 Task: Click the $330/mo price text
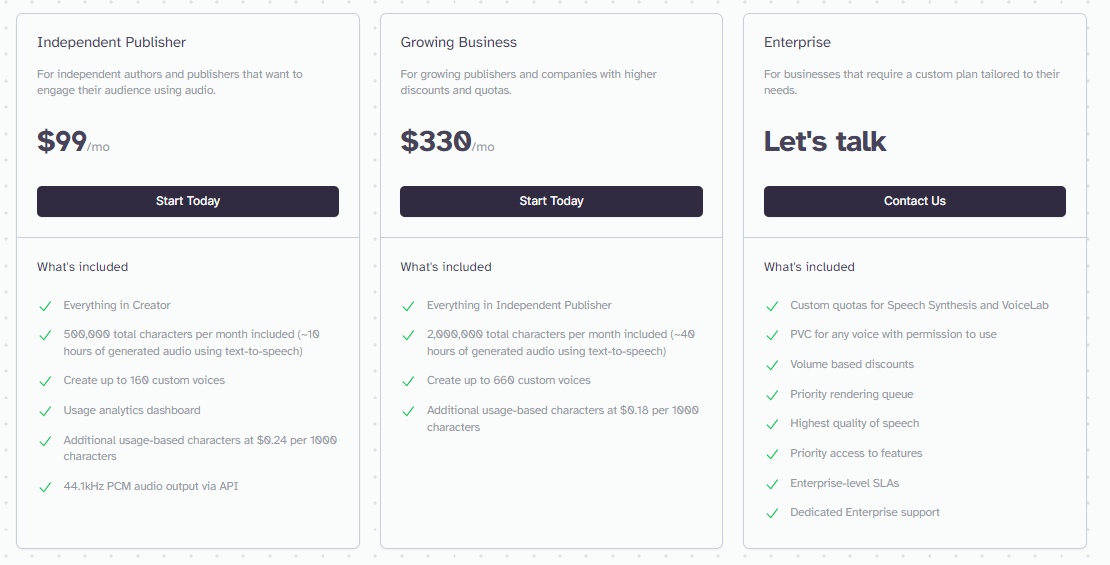pos(446,142)
